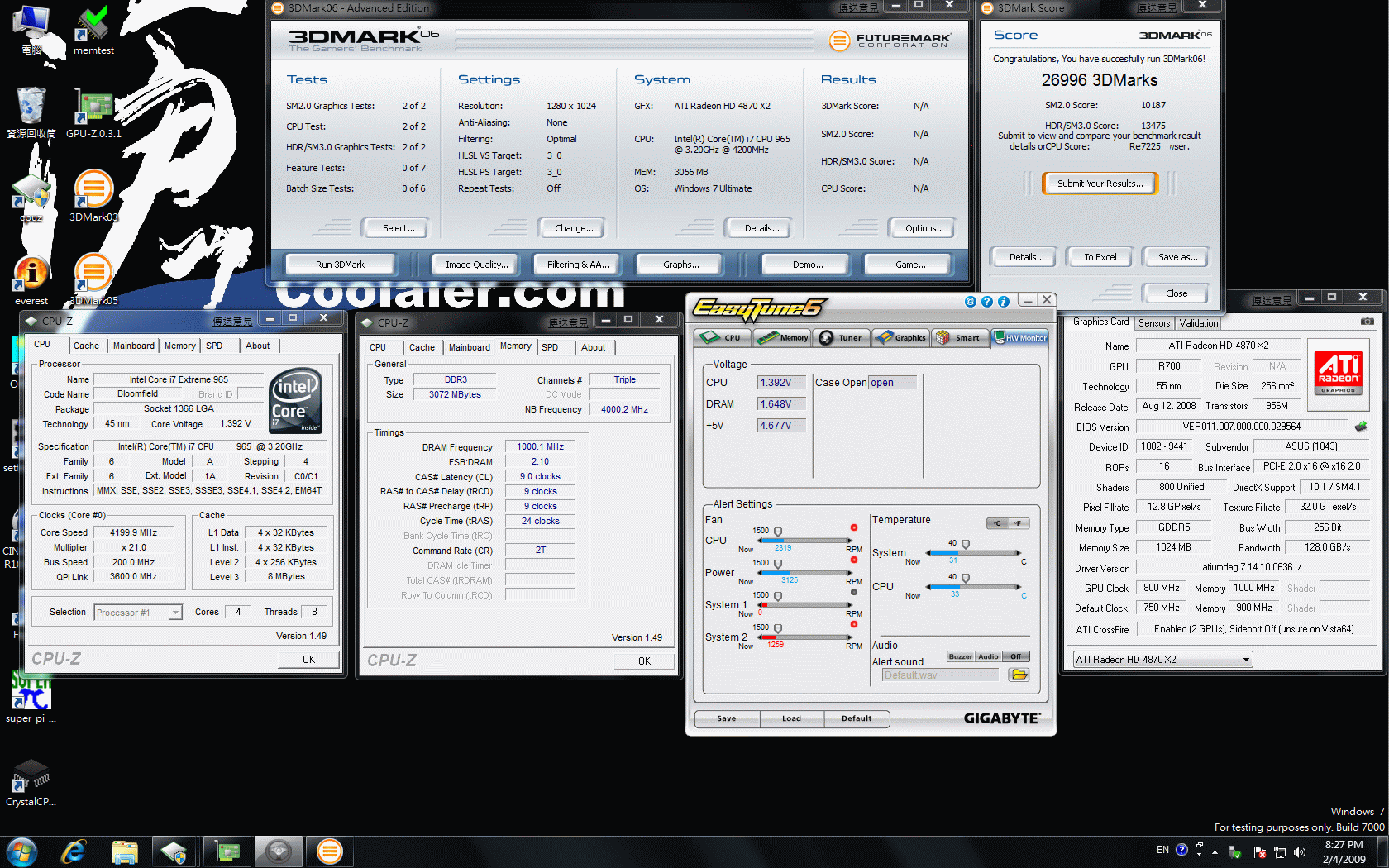Image resolution: width=1389 pixels, height=868 pixels.
Task: Switch to the Sensors tab in GPU-Z
Action: pos(1153,323)
